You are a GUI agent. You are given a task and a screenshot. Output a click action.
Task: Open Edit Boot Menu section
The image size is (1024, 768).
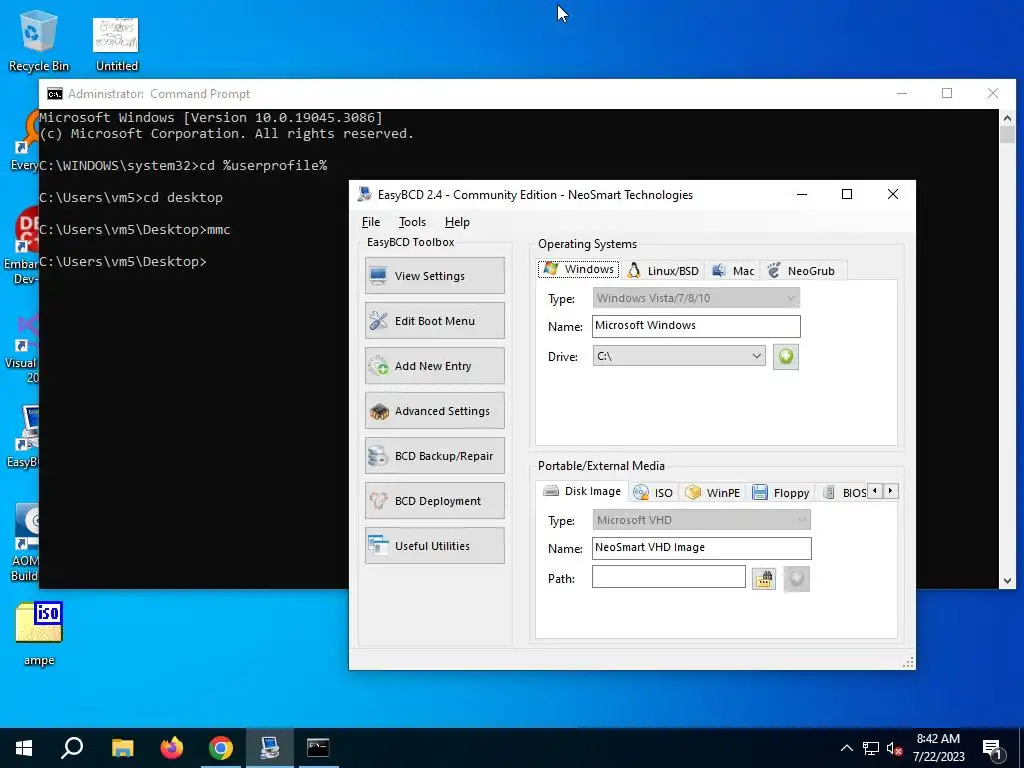point(434,321)
